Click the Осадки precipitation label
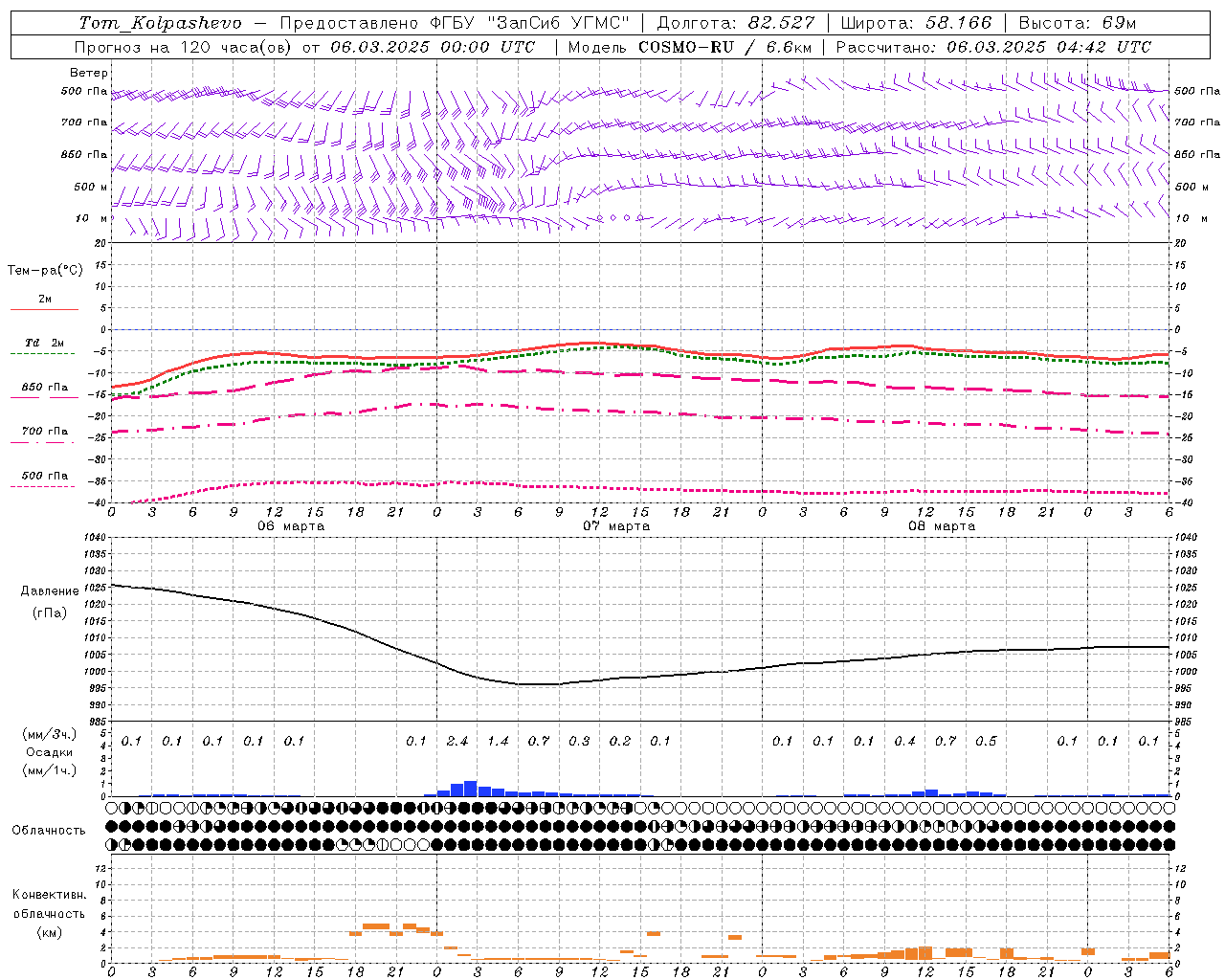Image resolution: width=1225 pixels, height=980 pixels. click(x=50, y=752)
